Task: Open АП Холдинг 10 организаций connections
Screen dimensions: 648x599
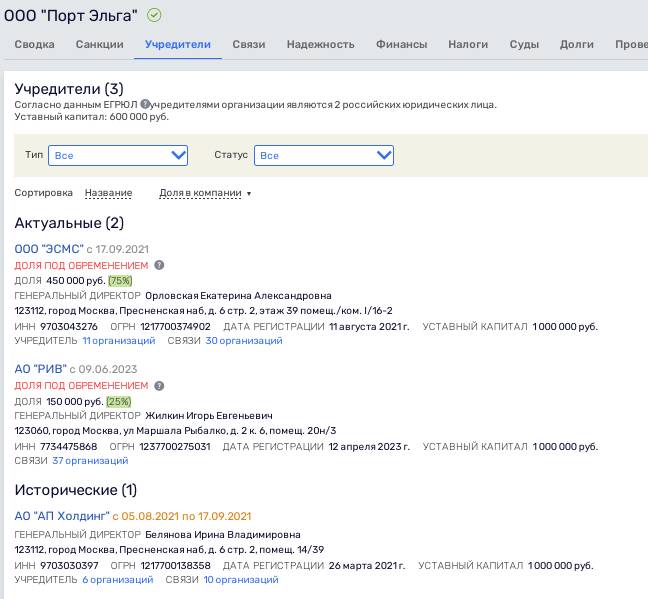Action: [241, 580]
